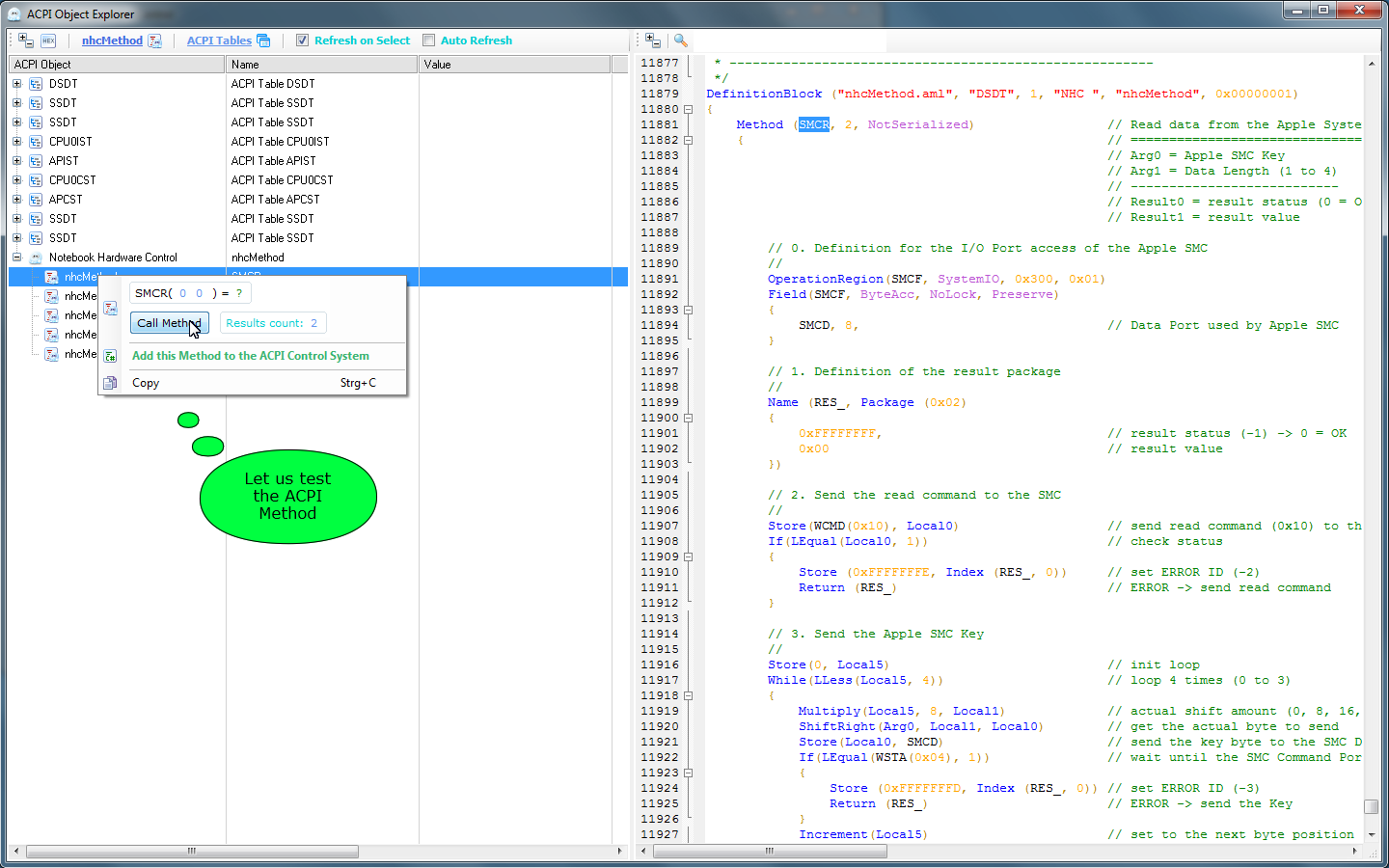Click the first SMCR argument input field

coord(183,293)
